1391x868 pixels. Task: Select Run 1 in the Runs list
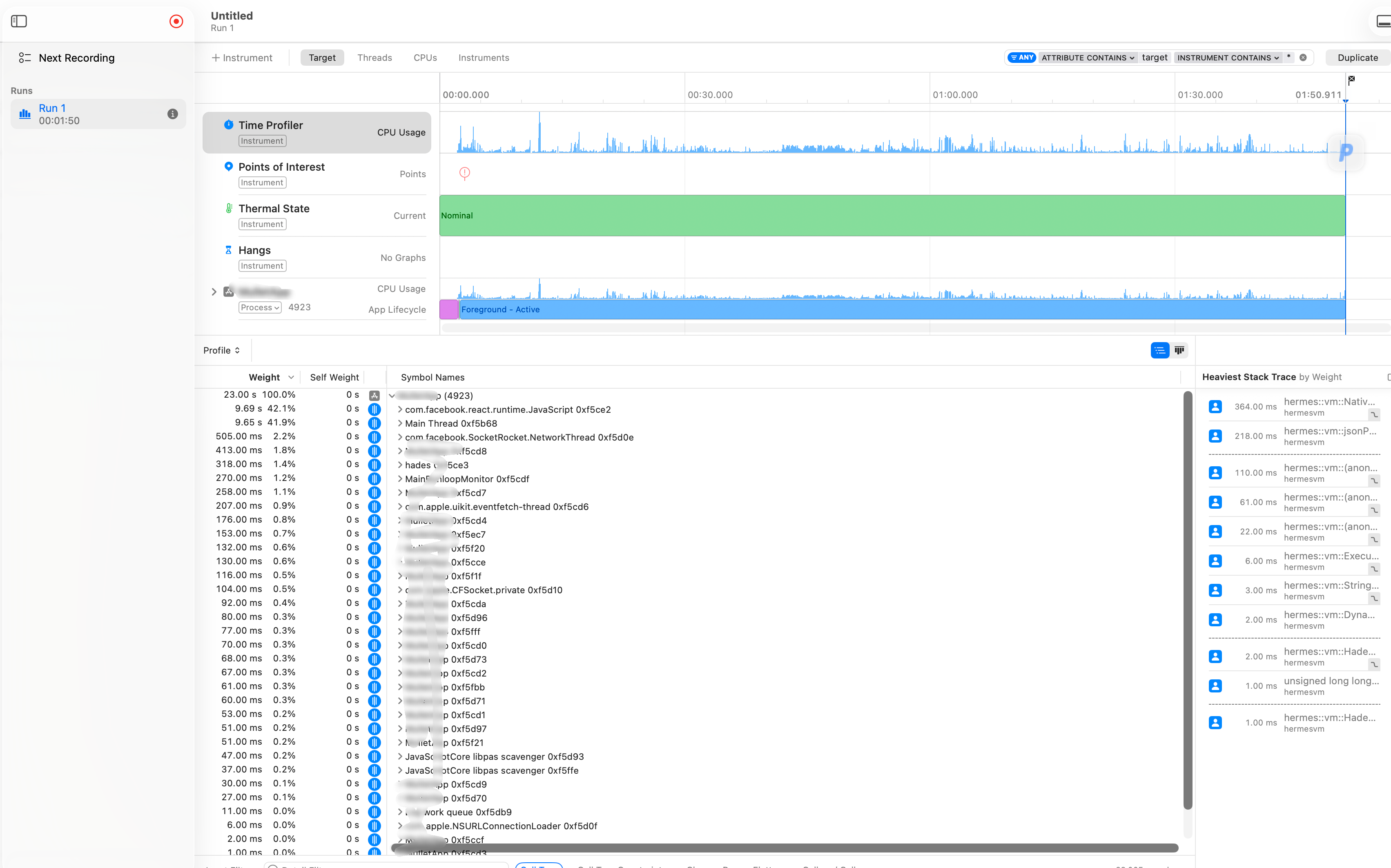(x=98, y=114)
